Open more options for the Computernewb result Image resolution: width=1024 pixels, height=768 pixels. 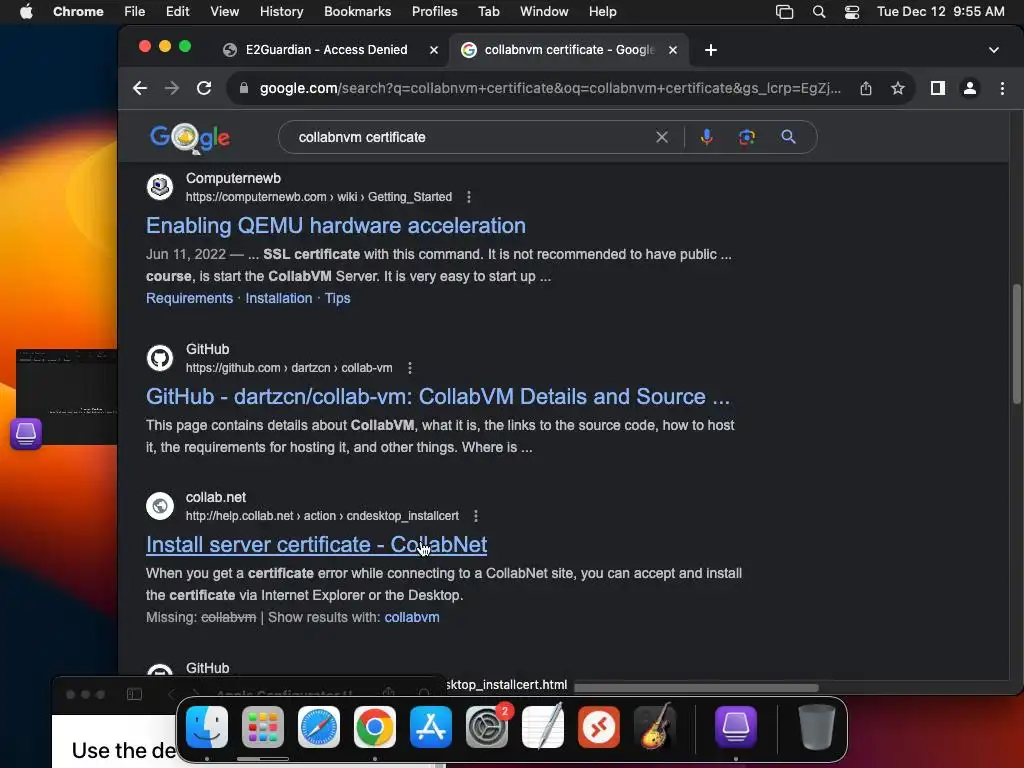click(x=469, y=197)
